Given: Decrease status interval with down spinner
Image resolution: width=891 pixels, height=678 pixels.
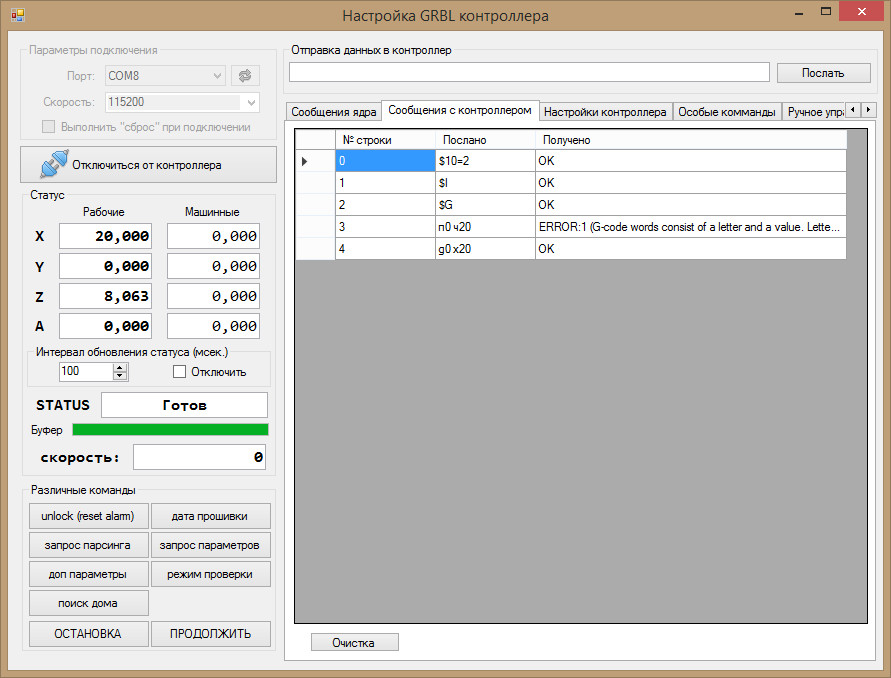Looking at the screenshot, I should pos(119,376).
